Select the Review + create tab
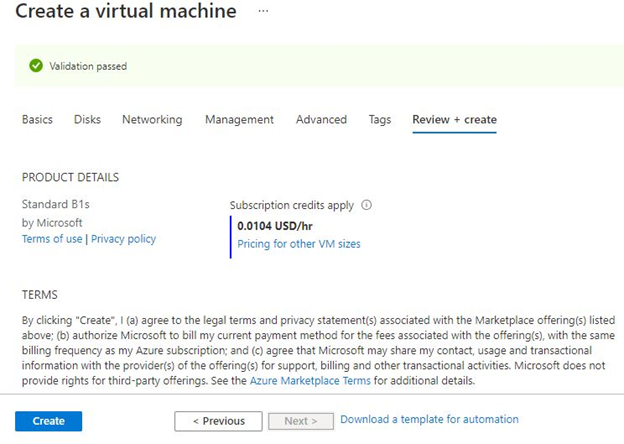Viewport: 624px width, 444px height. (x=454, y=120)
